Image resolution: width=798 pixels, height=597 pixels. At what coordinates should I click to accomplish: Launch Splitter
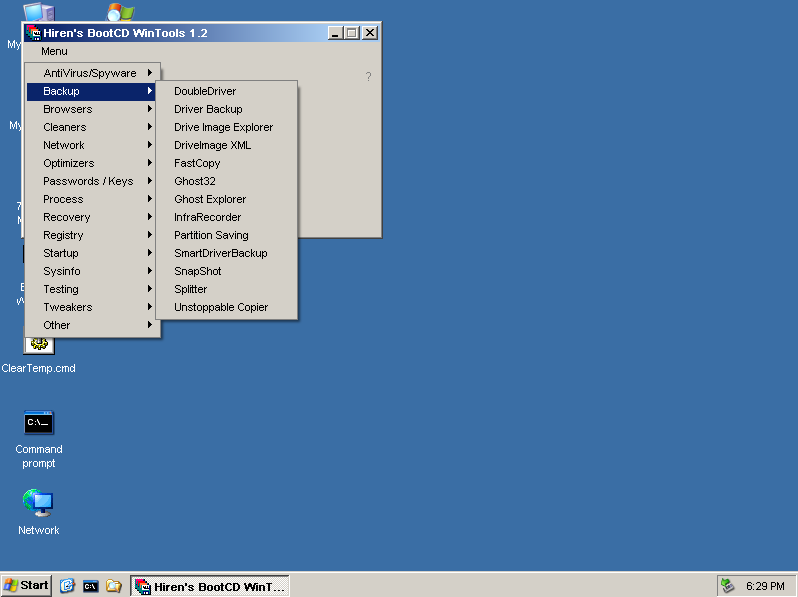coord(227,289)
